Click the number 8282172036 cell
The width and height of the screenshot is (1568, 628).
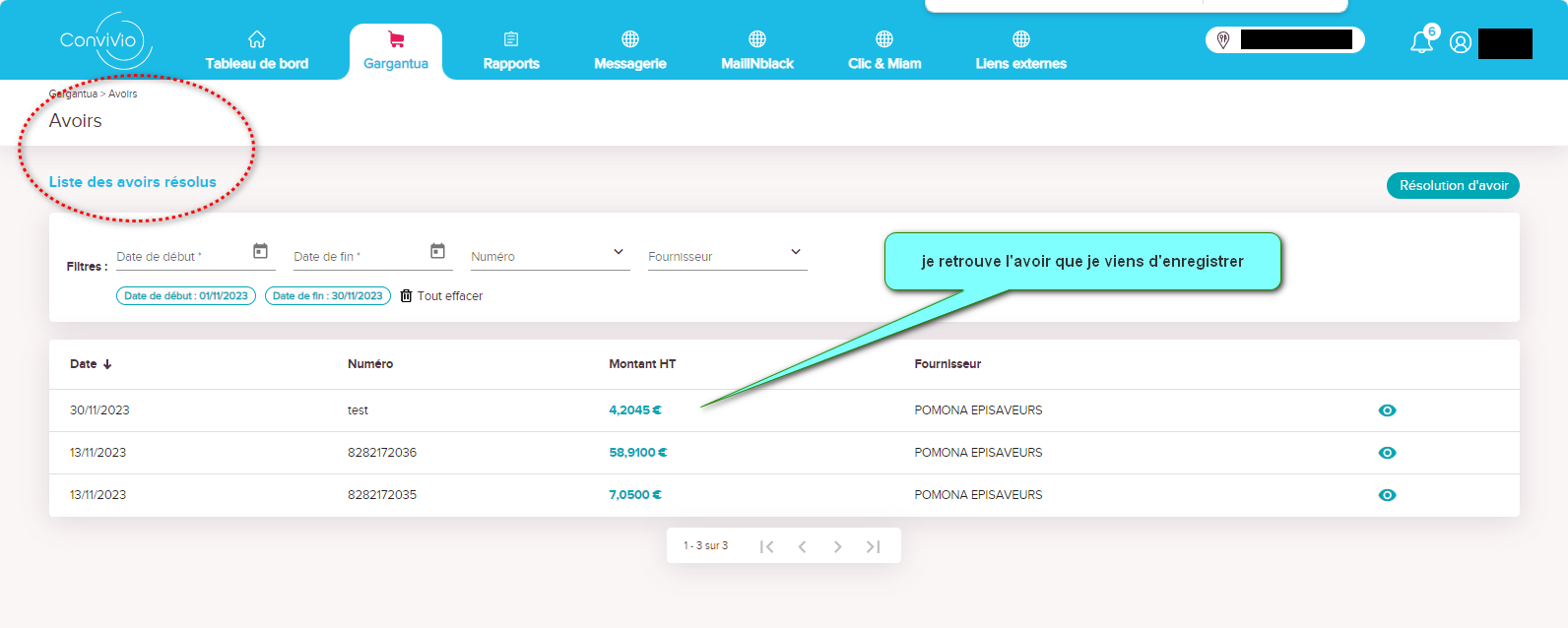382,453
